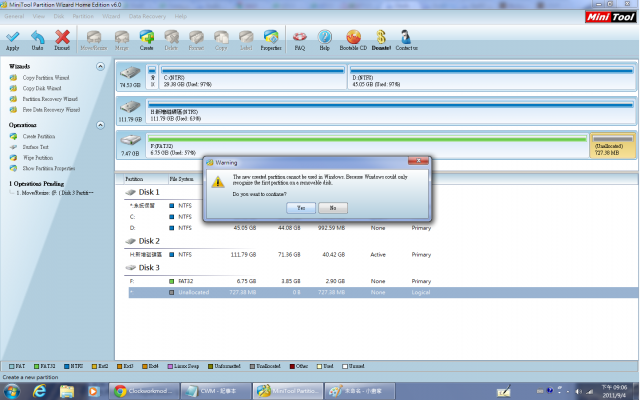The image size is (640, 400).
Task: Select the H: NTFS 111.79 GB row
Action: 383,254
